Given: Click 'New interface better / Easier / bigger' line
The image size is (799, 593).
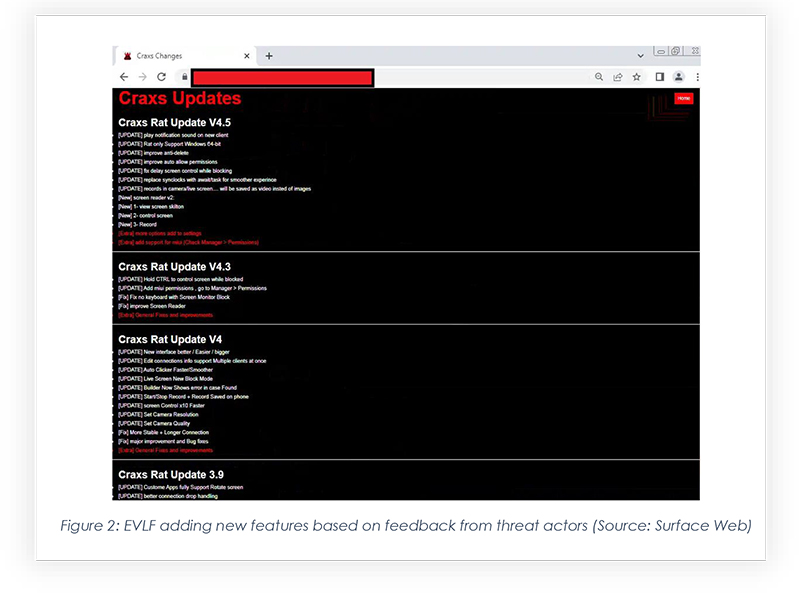Looking at the screenshot, I should click(x=174, y=352).
